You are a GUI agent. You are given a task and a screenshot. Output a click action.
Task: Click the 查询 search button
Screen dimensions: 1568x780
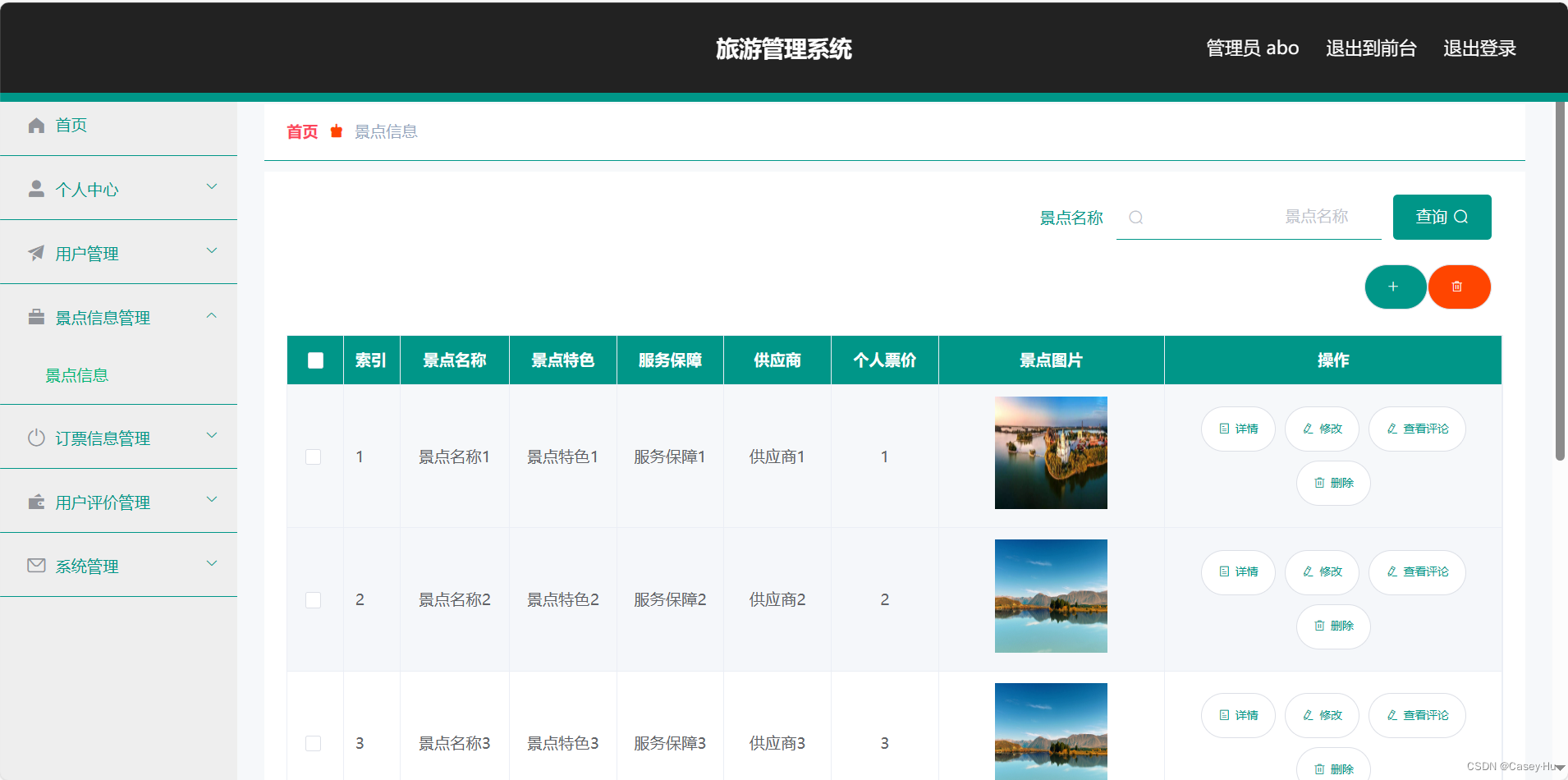[1442, 217]
